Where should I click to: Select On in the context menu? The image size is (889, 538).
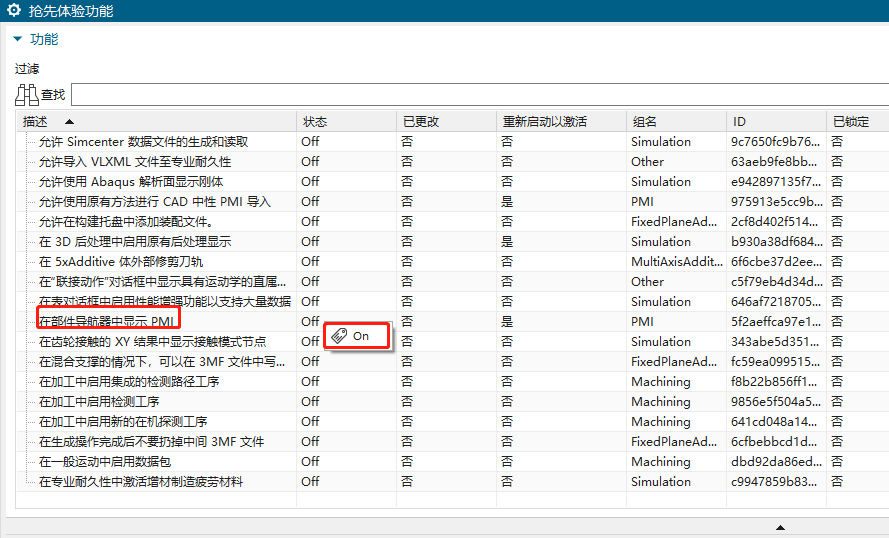357,336
